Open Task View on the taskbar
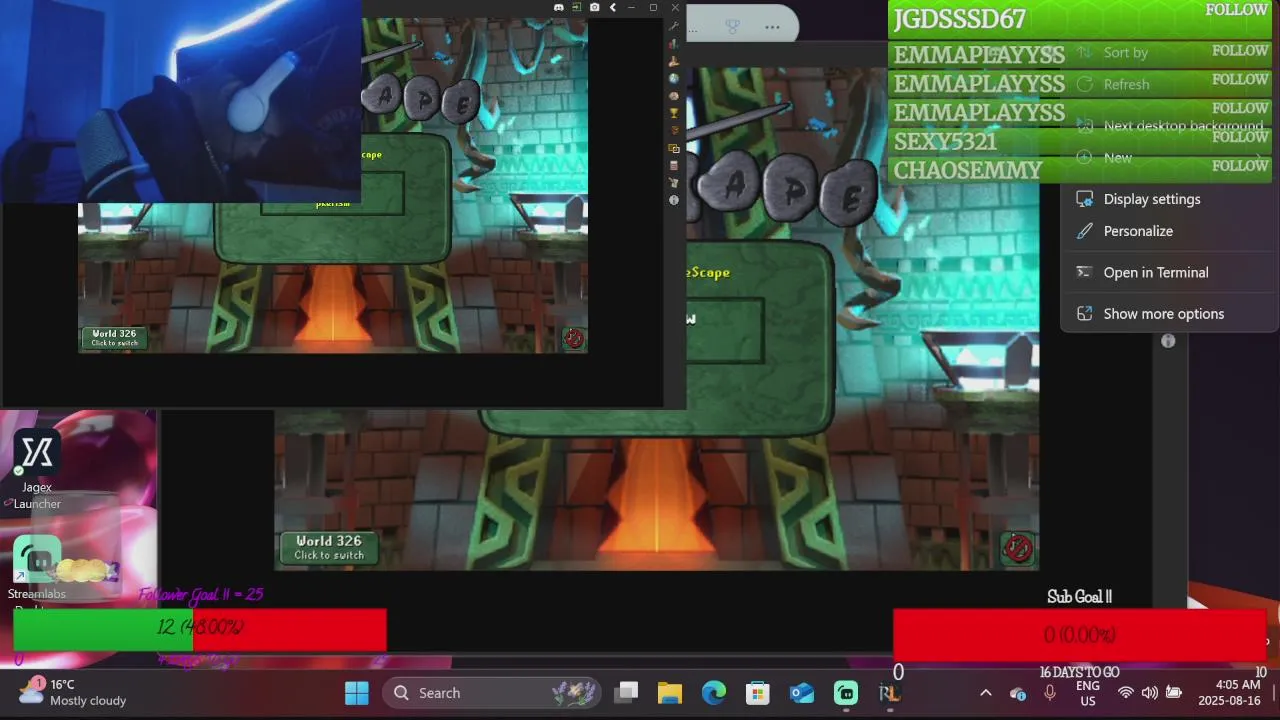 pyautogui.click(x=627, y=693)
